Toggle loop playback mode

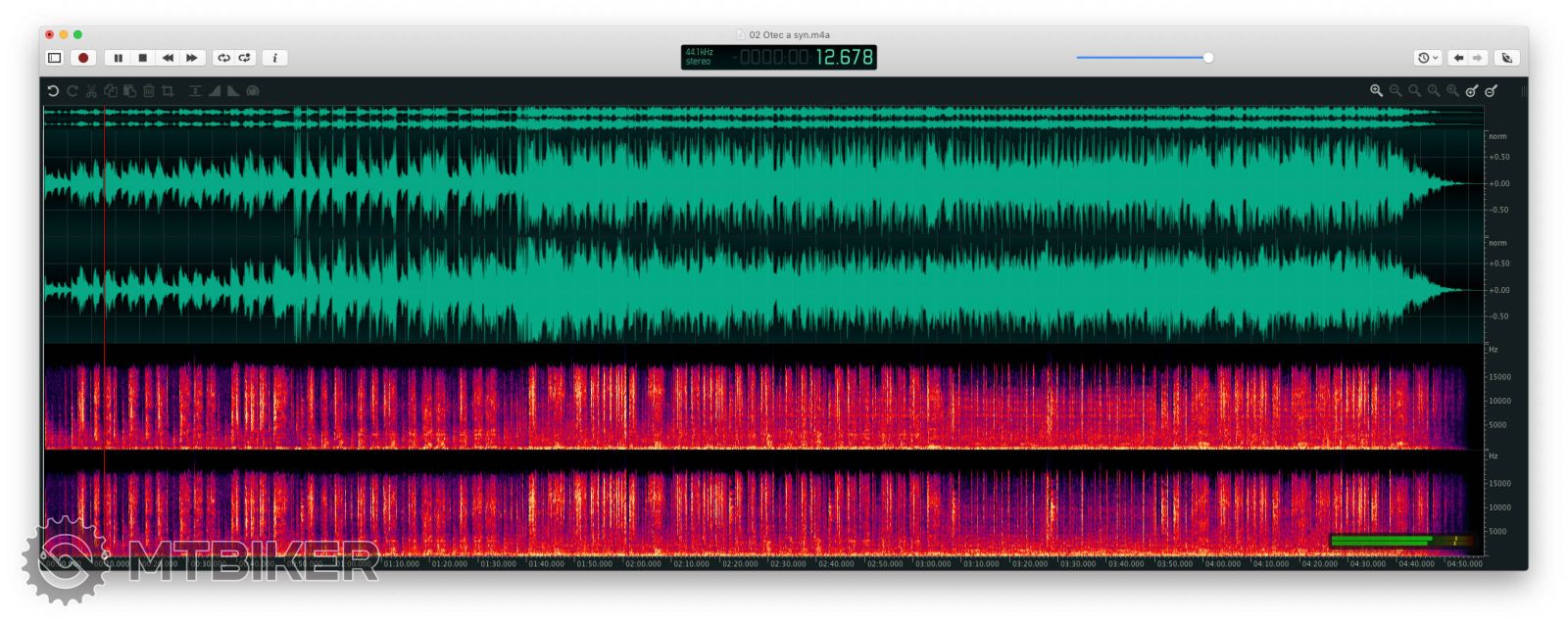pyautogui.click(x=223, y=58)
